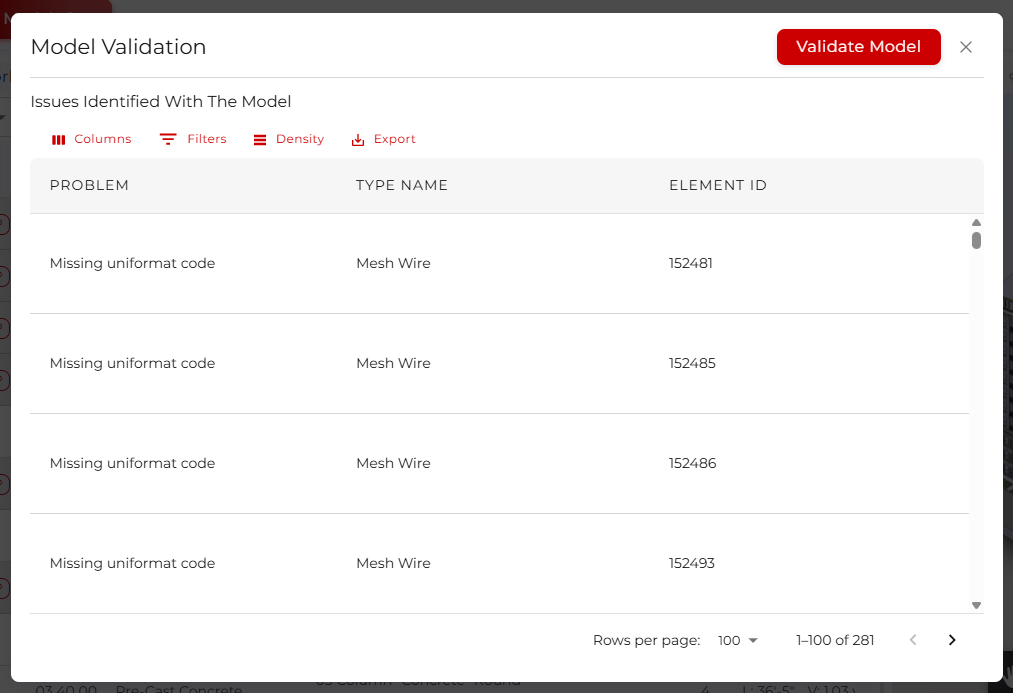1013x693 pixels.
Task: Open the Rows per page dropdown
Action: [737, 640]
